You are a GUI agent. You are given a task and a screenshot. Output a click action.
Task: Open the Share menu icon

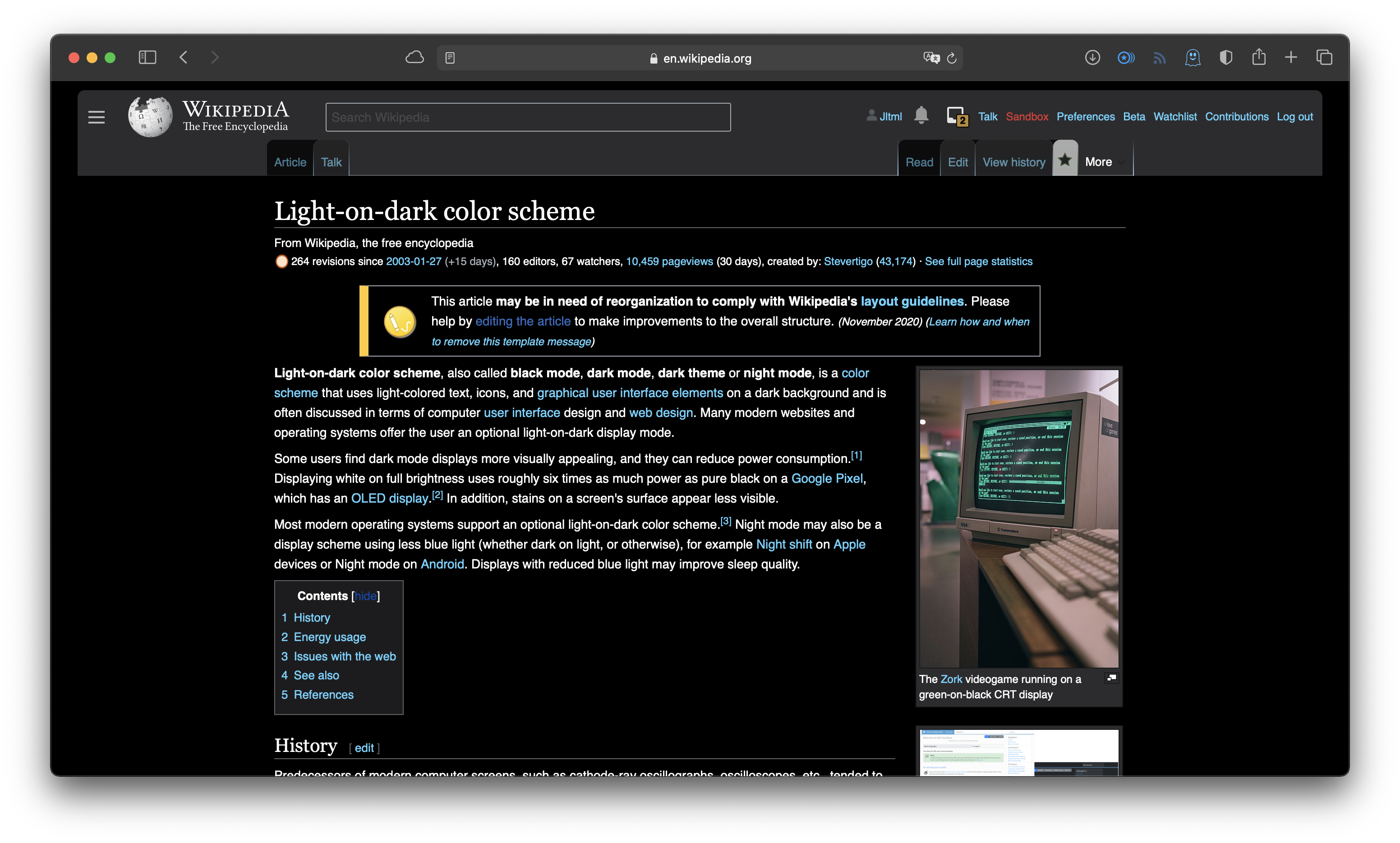(1259, 57)
